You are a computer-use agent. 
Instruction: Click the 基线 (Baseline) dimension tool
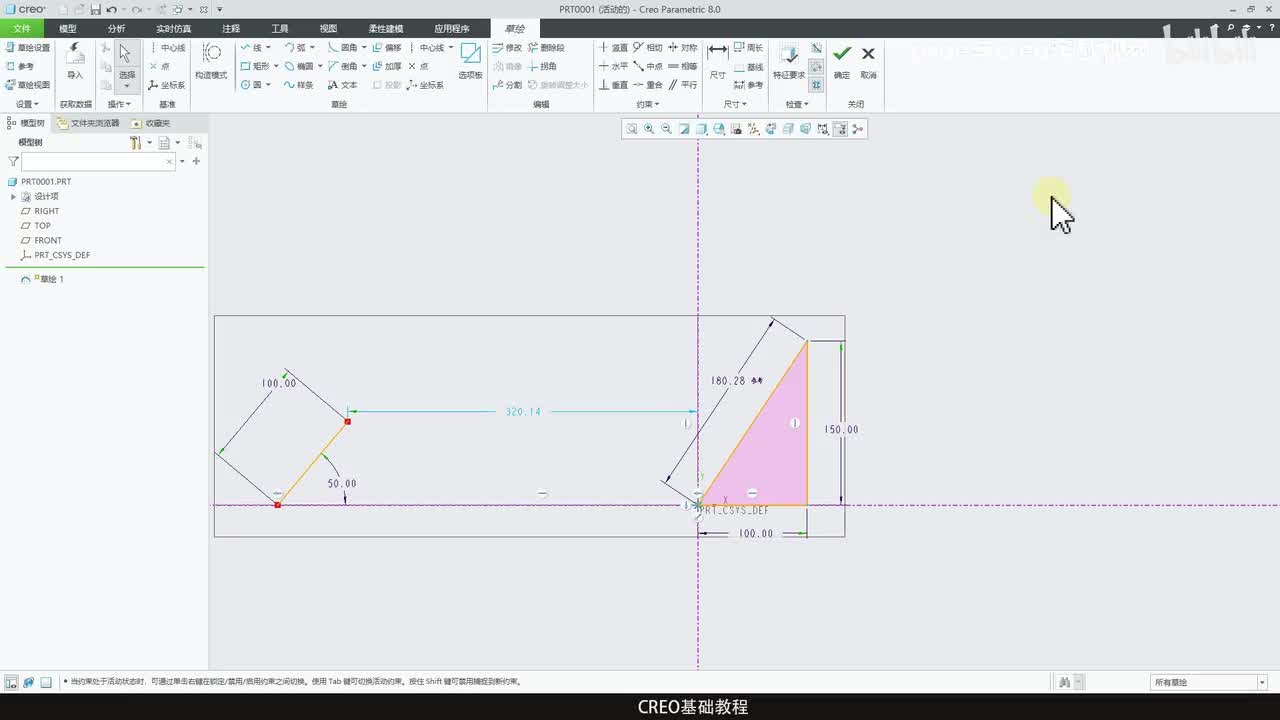[x=748, y=66]
